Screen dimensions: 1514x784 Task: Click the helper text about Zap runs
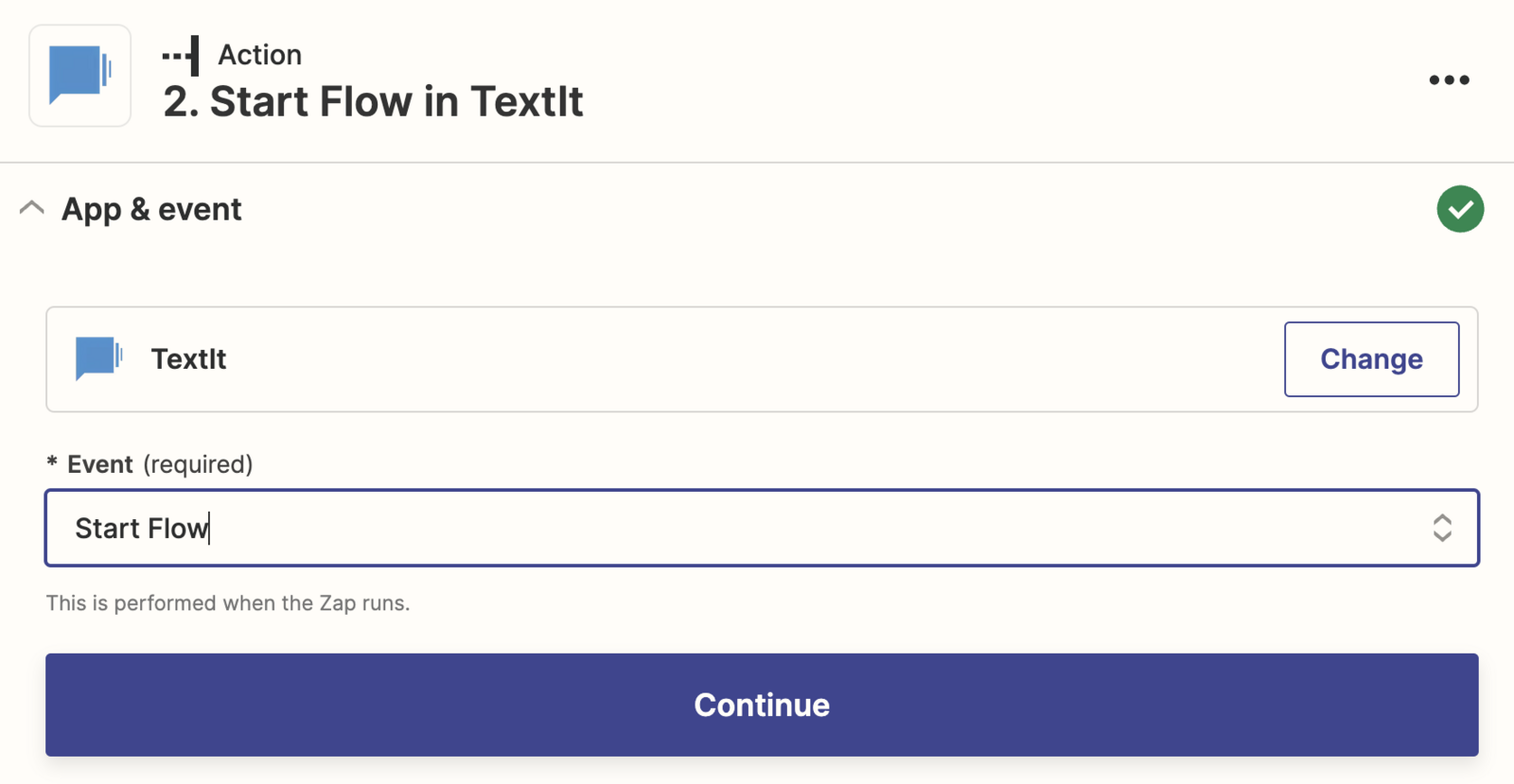(x=228, y=603)
